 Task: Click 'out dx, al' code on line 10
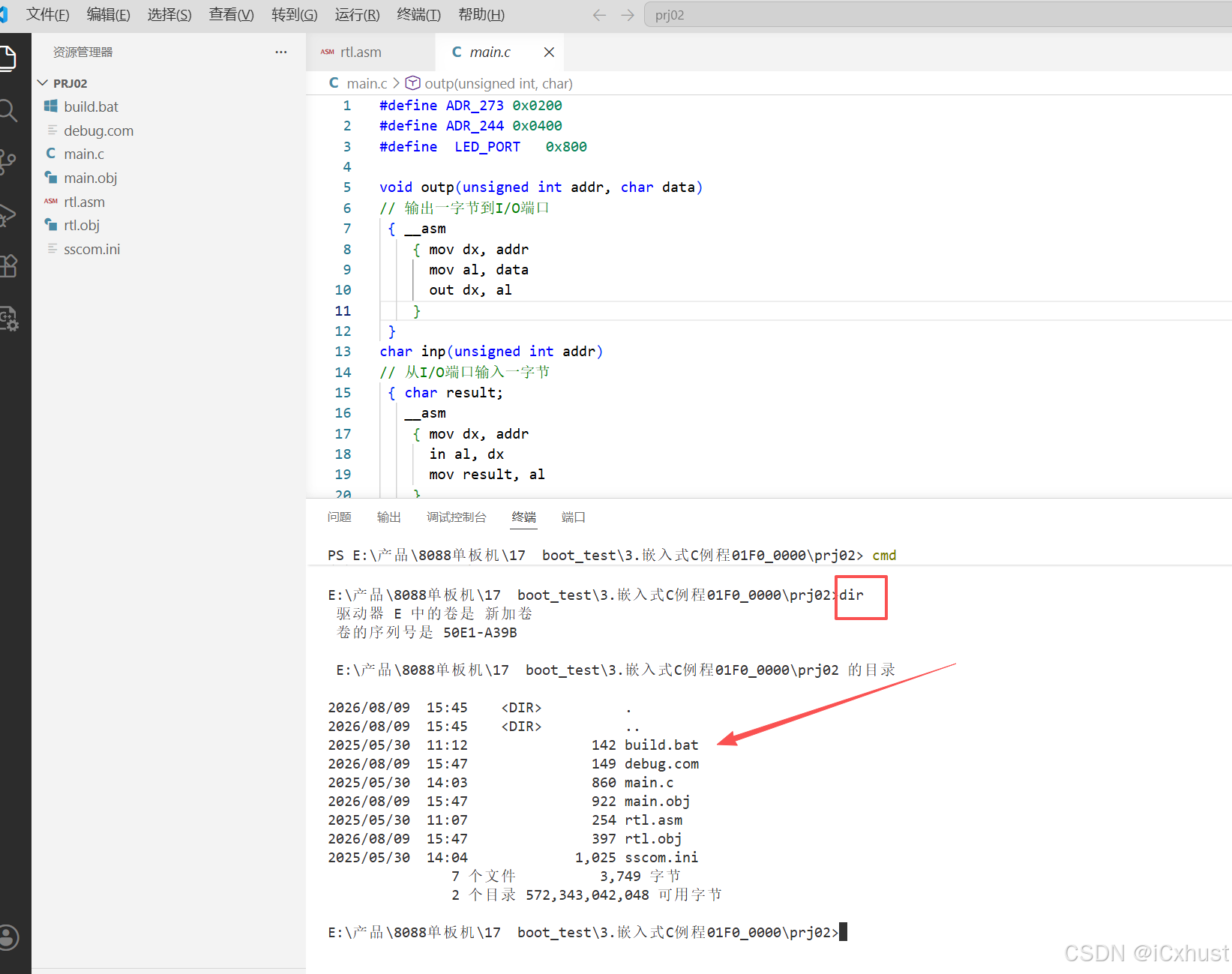coord(470,290)
